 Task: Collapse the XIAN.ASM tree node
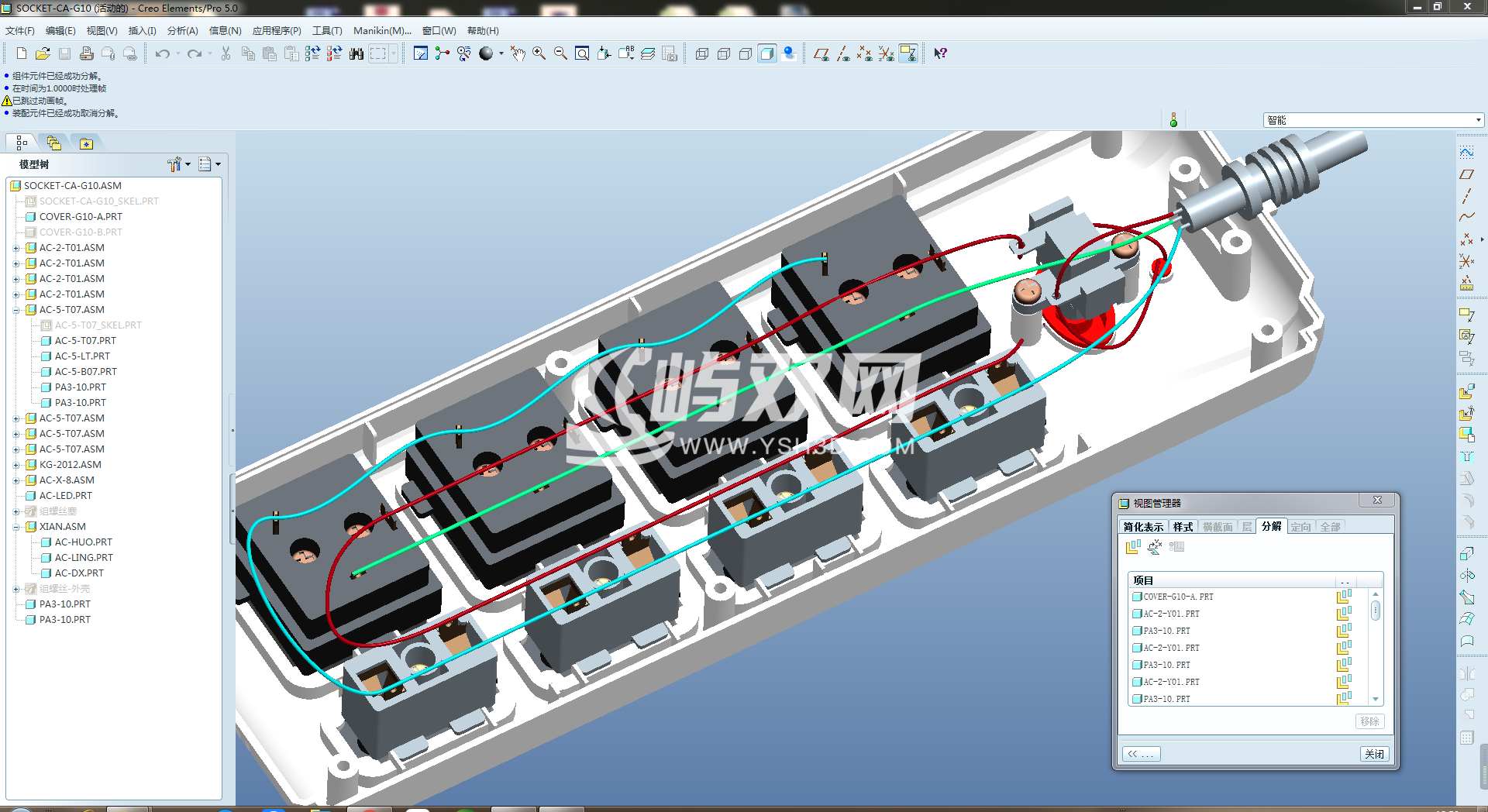16,527
